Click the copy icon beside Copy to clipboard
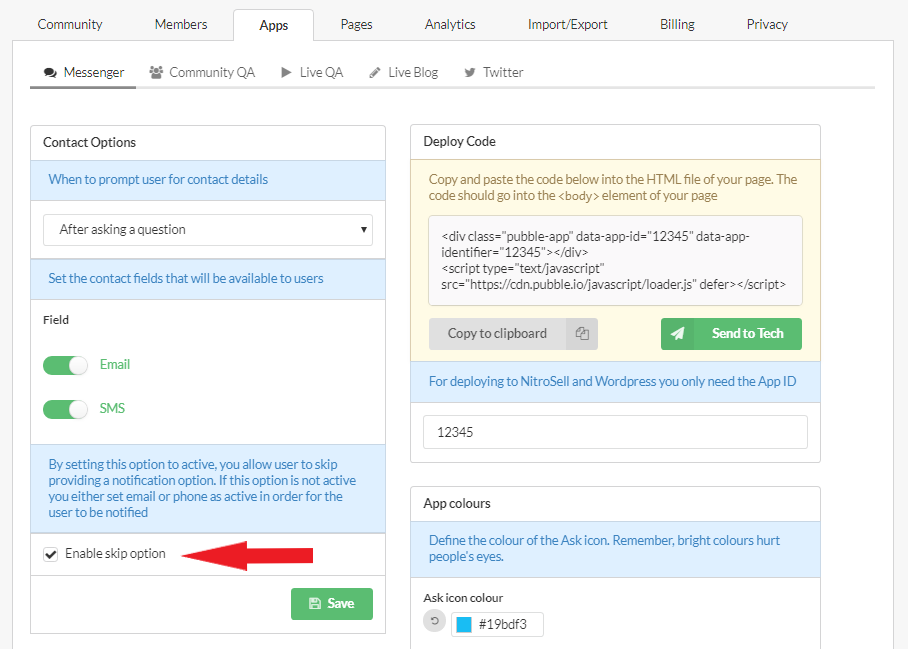908x649 pixels. pyautogui.click(x=582, y=334)
